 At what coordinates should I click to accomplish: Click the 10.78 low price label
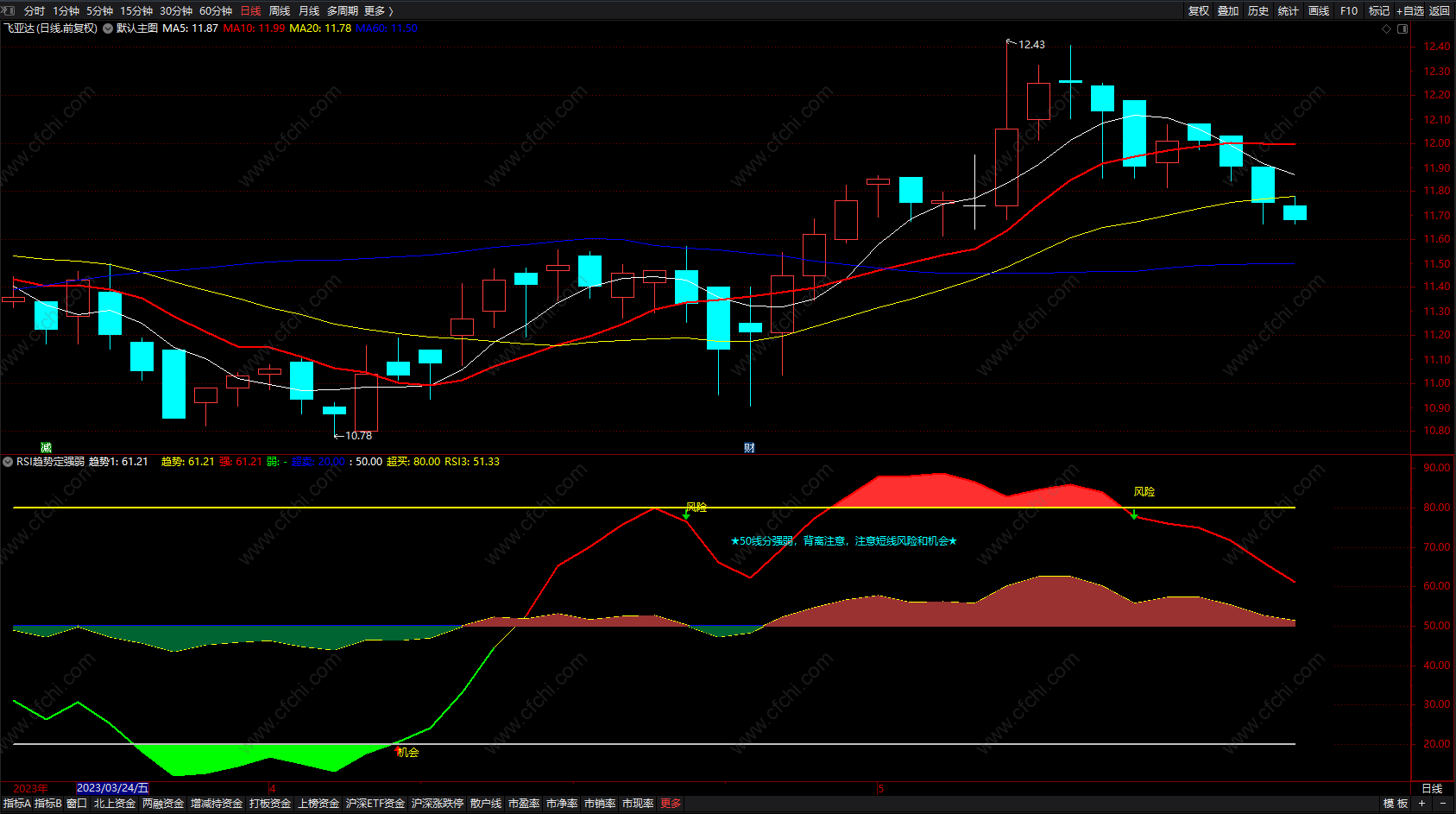pos(358,436)
